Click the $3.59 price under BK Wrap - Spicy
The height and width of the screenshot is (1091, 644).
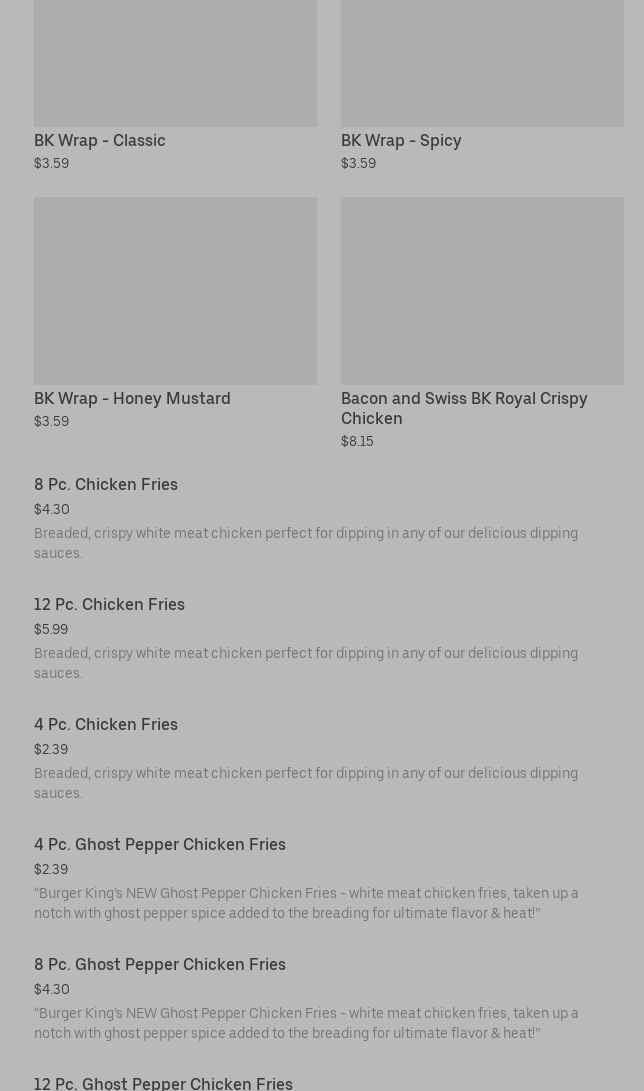click(358, 163)
